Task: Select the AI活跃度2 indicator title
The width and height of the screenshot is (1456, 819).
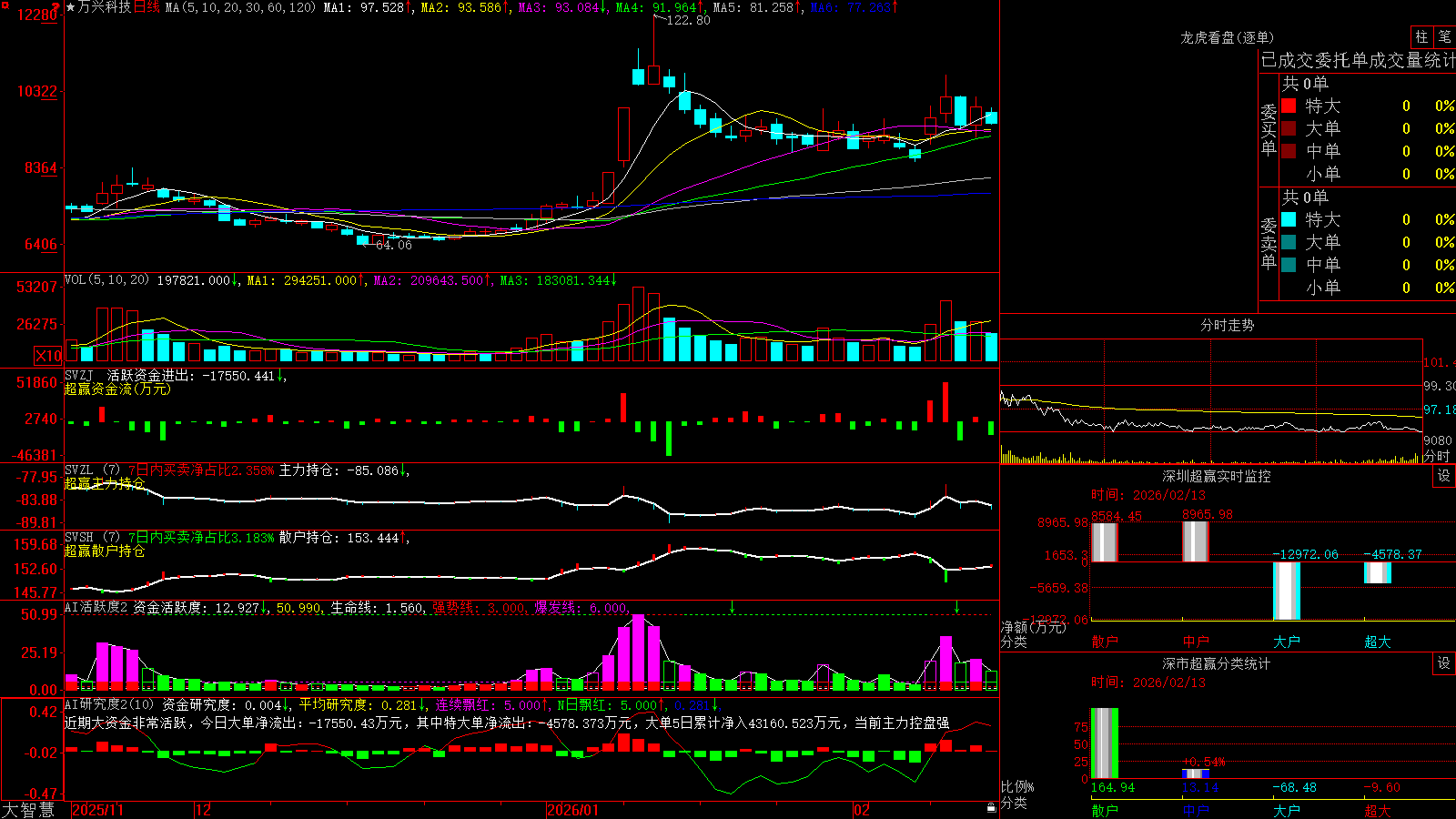Action: (96, 607)
